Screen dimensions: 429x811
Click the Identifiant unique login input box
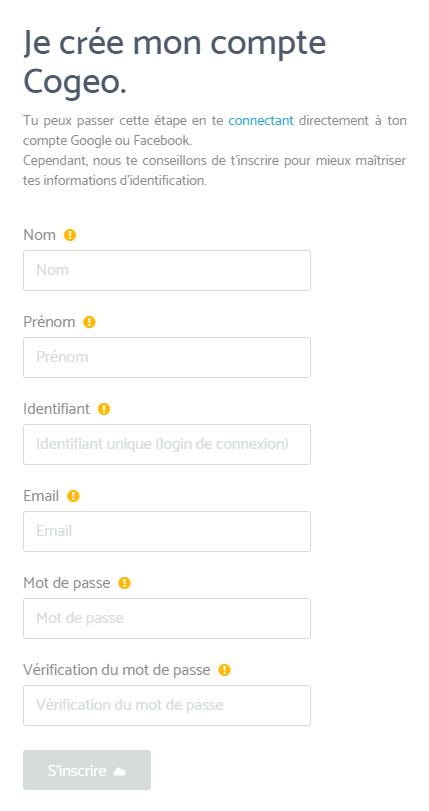(x=167, y=444)
